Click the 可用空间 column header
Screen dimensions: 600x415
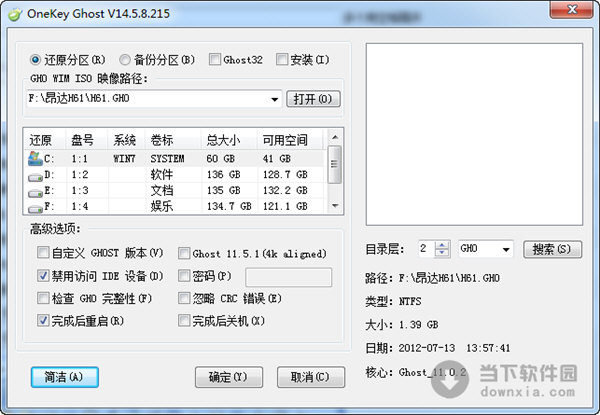[x=290, y=140]
